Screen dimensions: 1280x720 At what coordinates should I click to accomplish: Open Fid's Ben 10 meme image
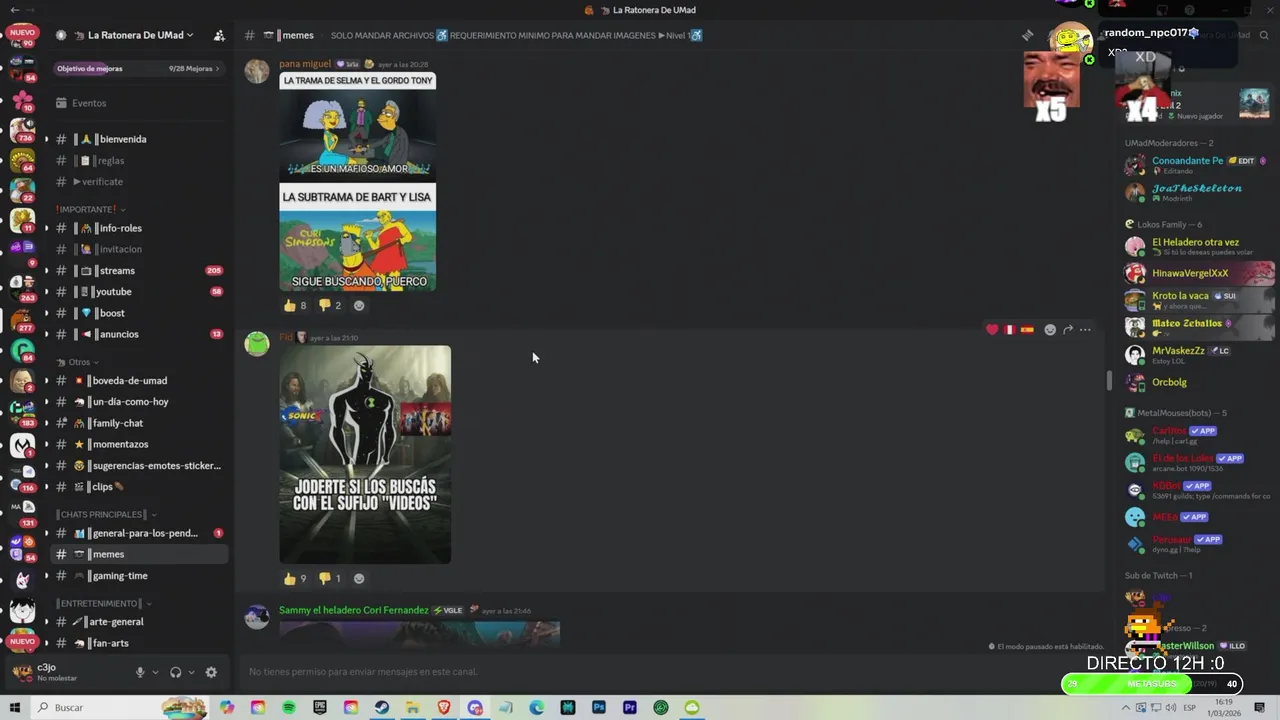[x=365, y=454]
